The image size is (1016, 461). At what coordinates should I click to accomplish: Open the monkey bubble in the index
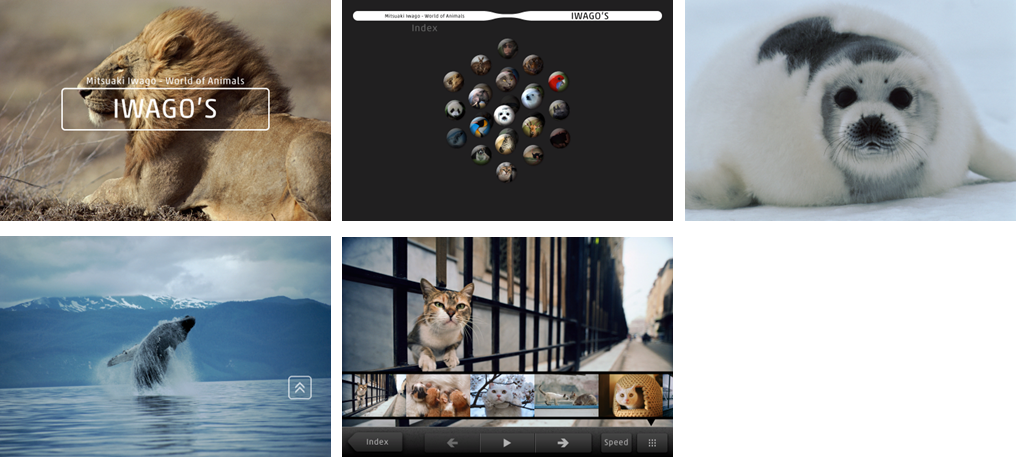507,48
